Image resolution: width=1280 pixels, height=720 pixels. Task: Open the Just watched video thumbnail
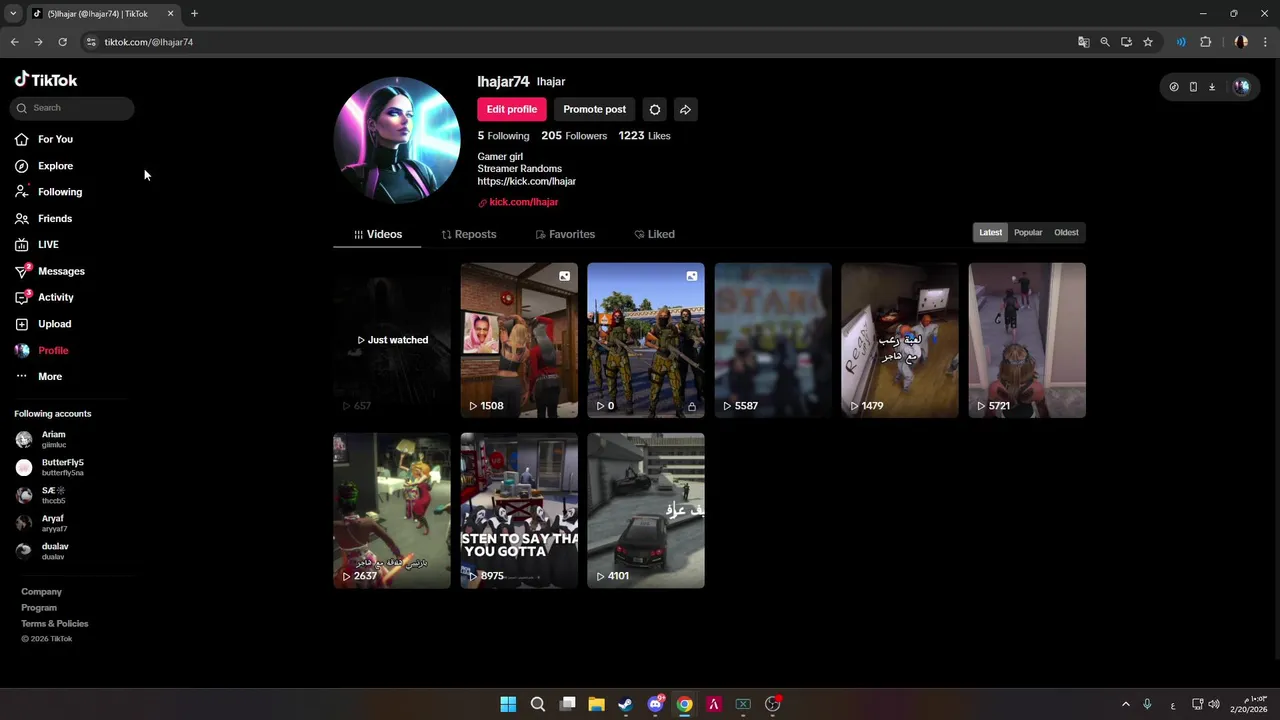[392, 340]
